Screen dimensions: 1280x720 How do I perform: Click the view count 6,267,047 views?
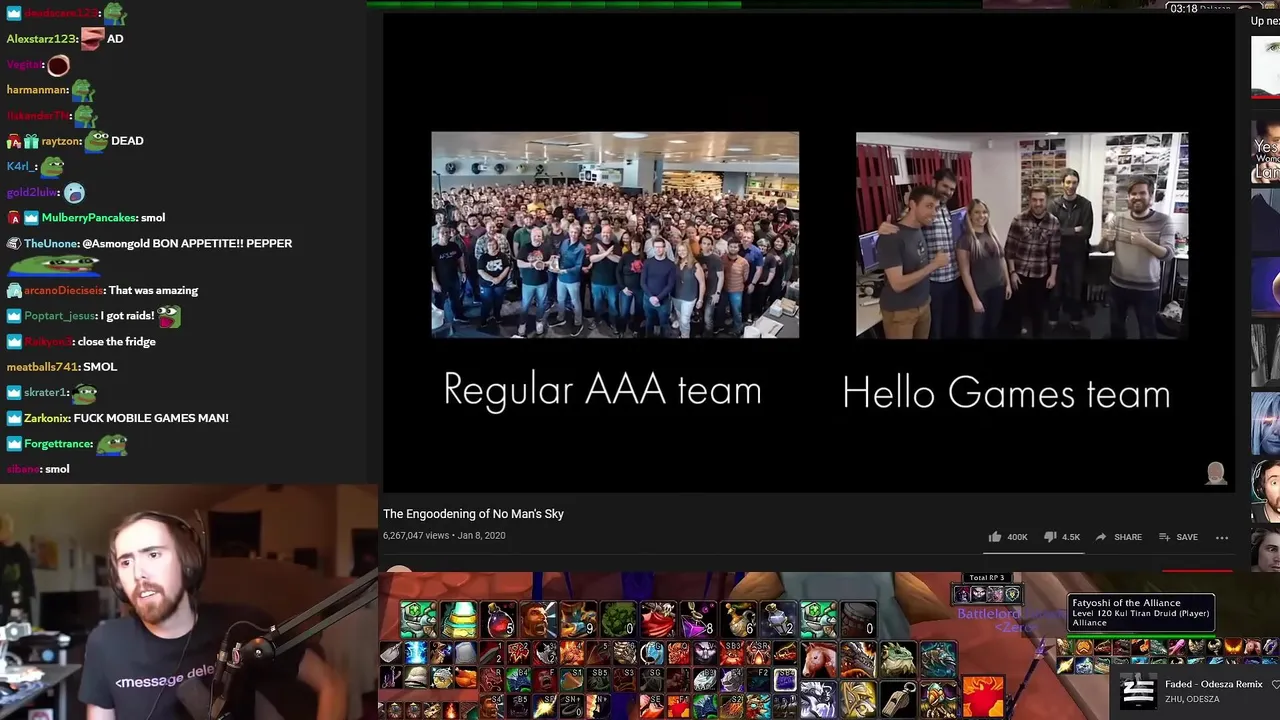(x=416, y=536)
